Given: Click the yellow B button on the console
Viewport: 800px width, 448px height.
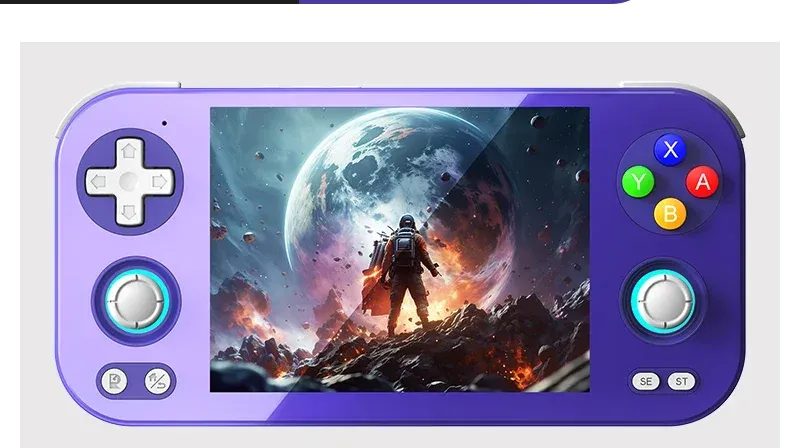Looking at the screenshot, I should click(x=670, y=214).
